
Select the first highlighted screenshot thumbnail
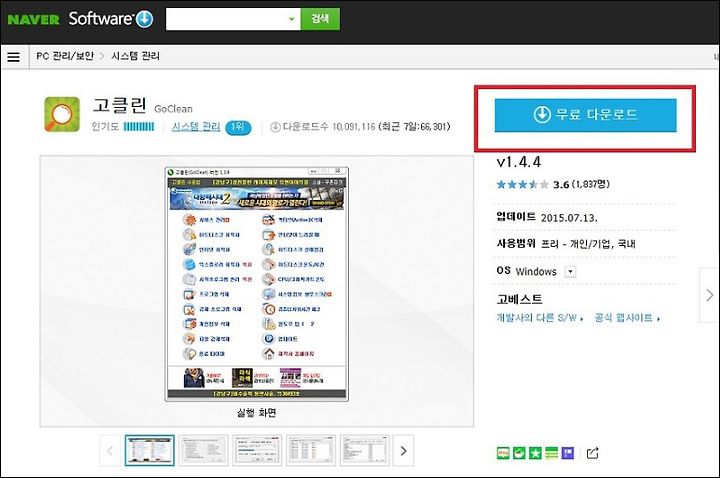150,451
